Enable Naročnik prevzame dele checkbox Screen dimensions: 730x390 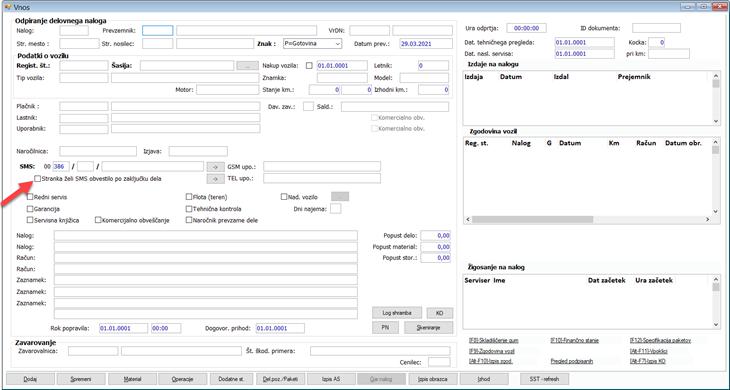(x=189, y=220)
